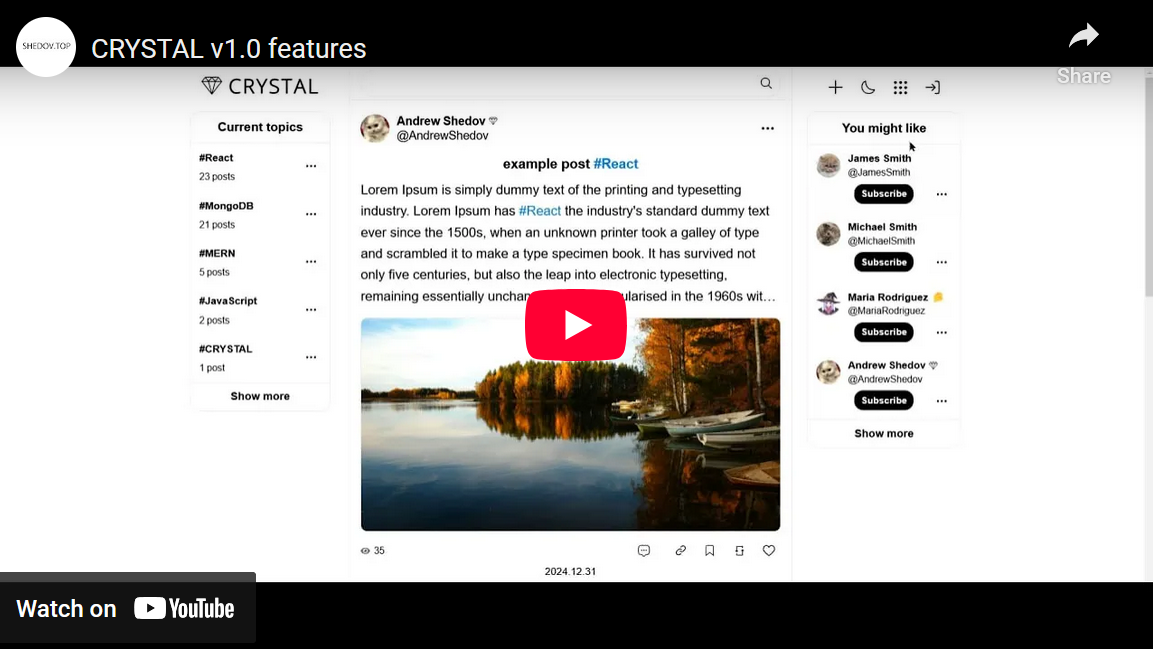Open options menu next to James Smith
Screen dimensions: 1153x649
click(942, 194)
